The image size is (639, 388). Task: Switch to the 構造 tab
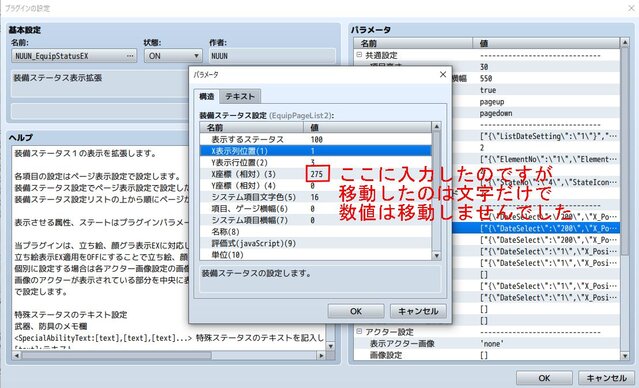click(207, 97)
